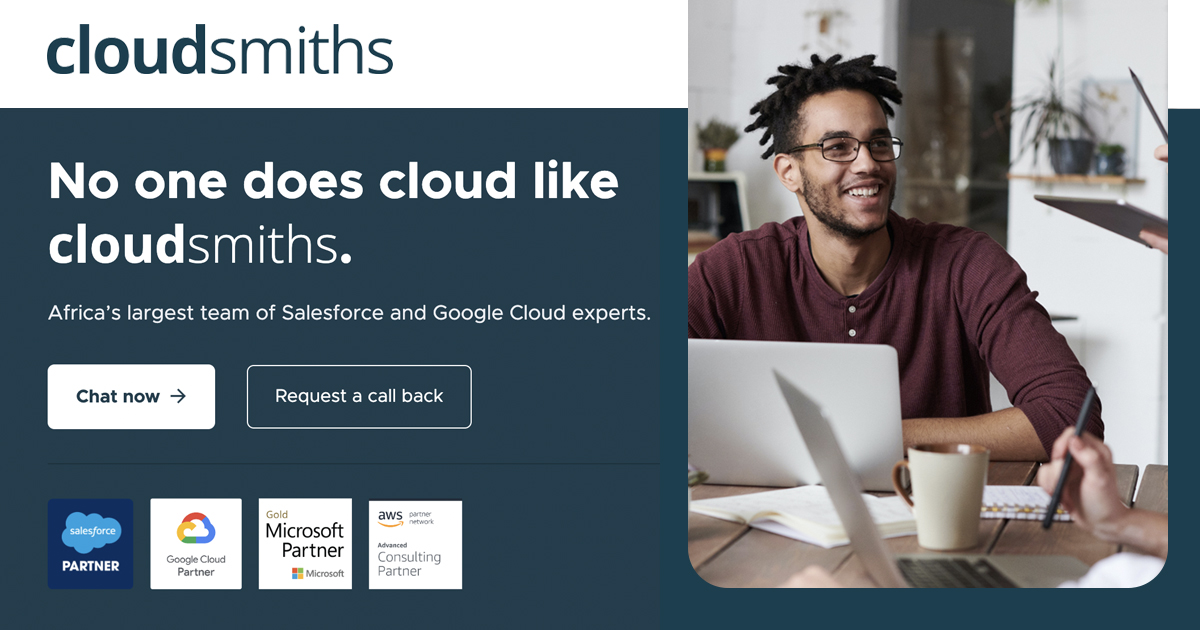Click the Microsoft four-square logo

(x=298, y=573)
